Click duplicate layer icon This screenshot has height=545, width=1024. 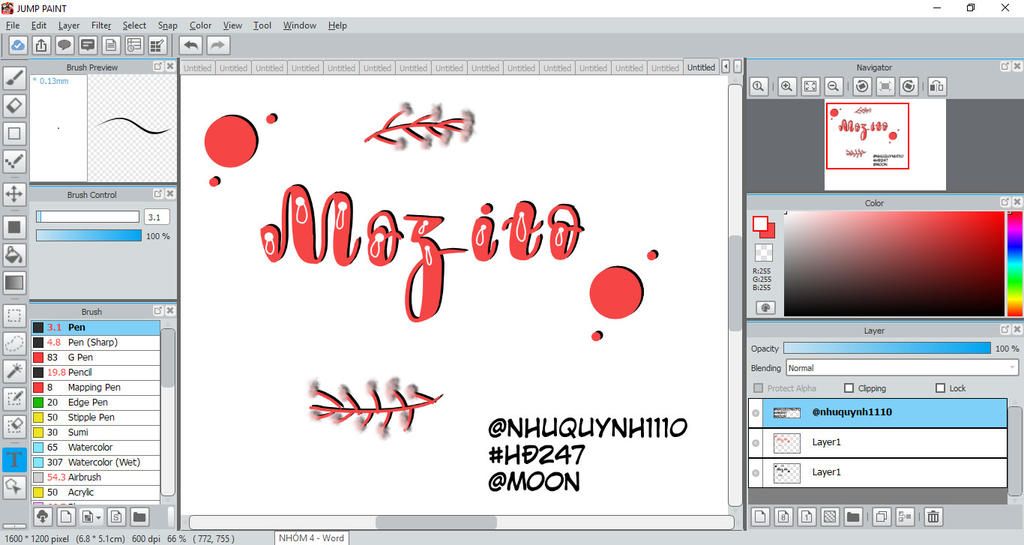pyautogui.click(x=881, y=517)
